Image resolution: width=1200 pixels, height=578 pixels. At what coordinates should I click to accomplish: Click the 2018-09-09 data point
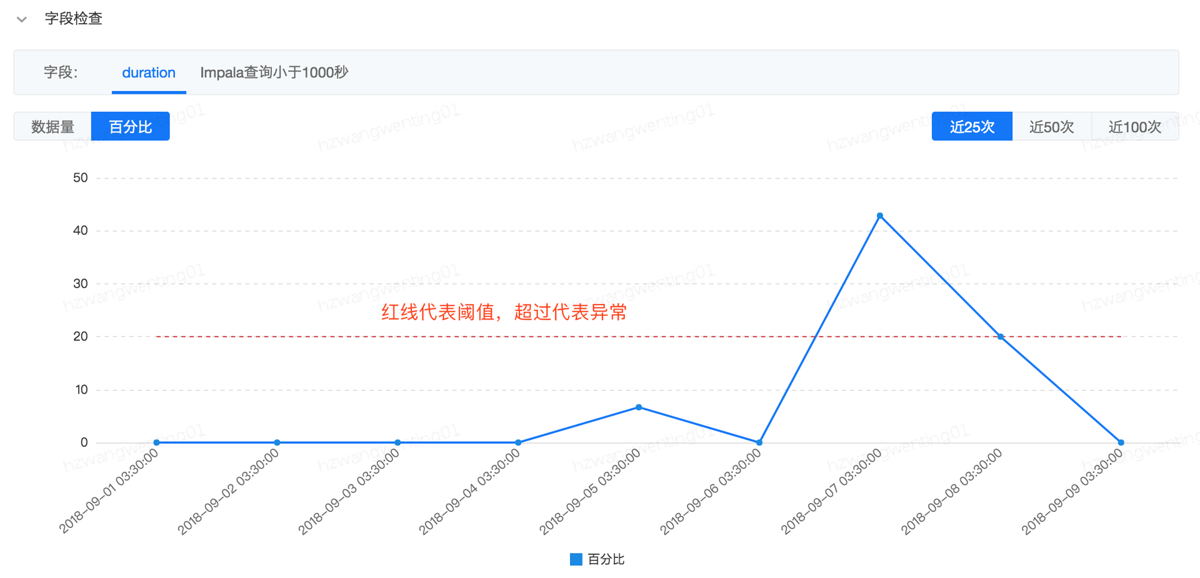coord(1121,442)
